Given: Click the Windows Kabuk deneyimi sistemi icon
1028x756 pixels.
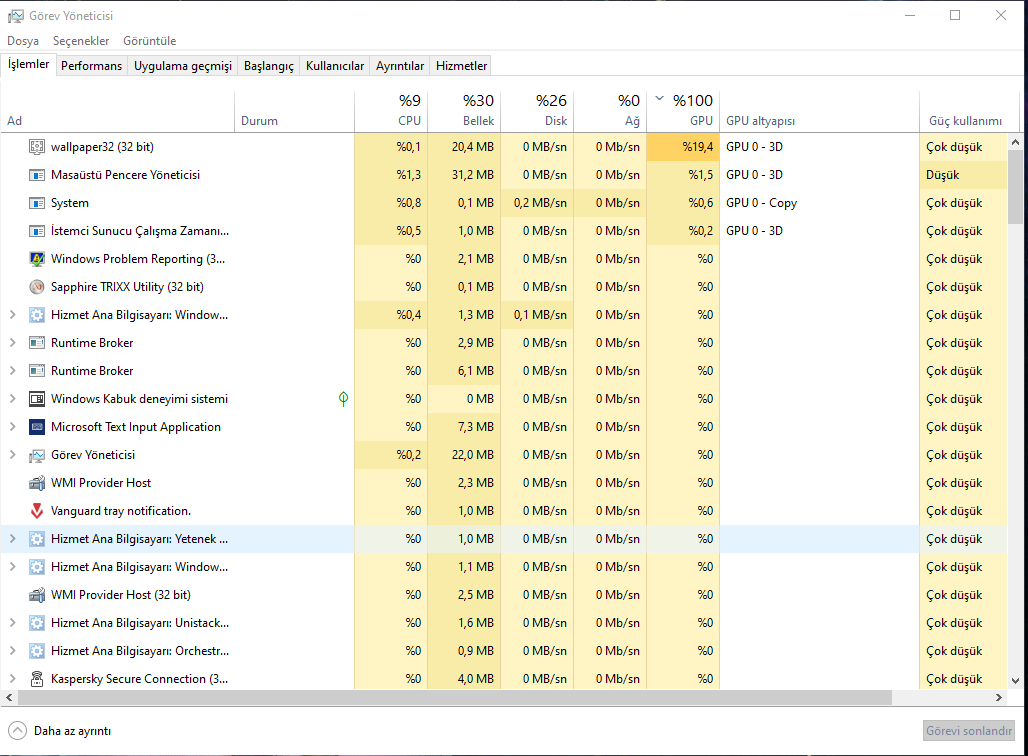Looking at the screenshot, I should [x=37, y=399].
